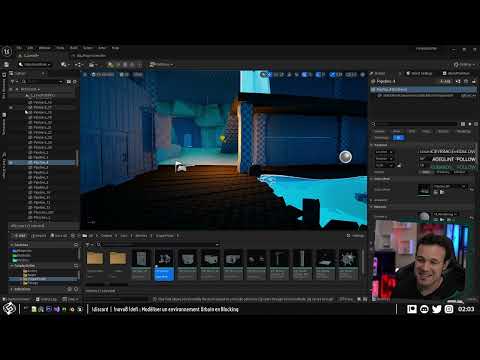Click the Browse to asset icon under Static Mesh
Viewport: 480px width, 360px height.
pyautogui.click(x=442, y=192)
